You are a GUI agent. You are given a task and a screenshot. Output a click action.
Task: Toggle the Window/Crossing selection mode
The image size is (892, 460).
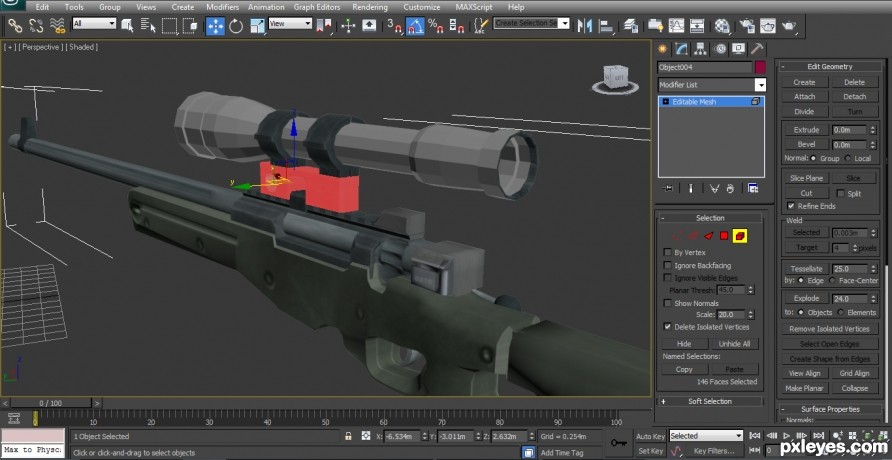pos(189,25)
